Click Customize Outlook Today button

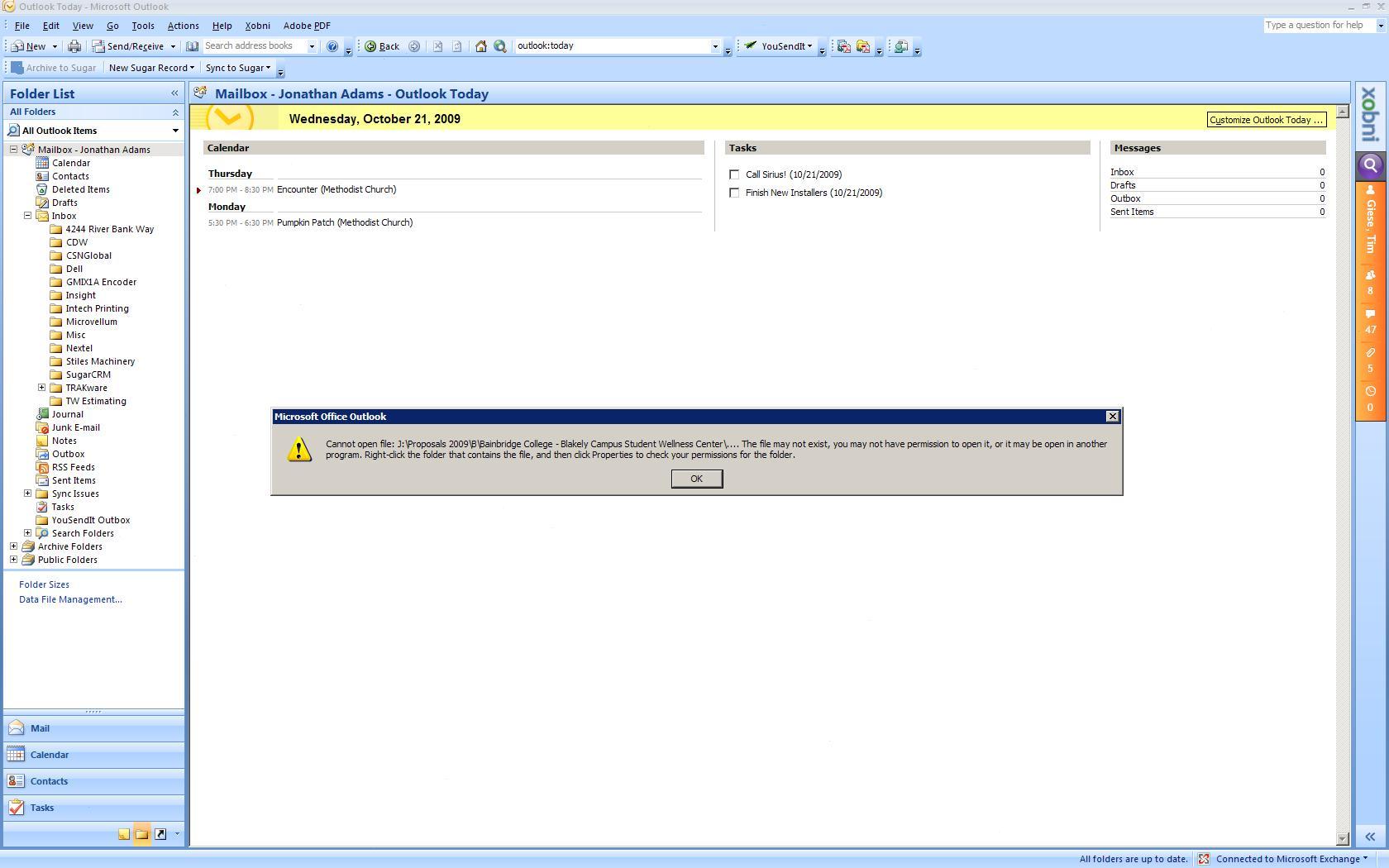point(1266,120)
